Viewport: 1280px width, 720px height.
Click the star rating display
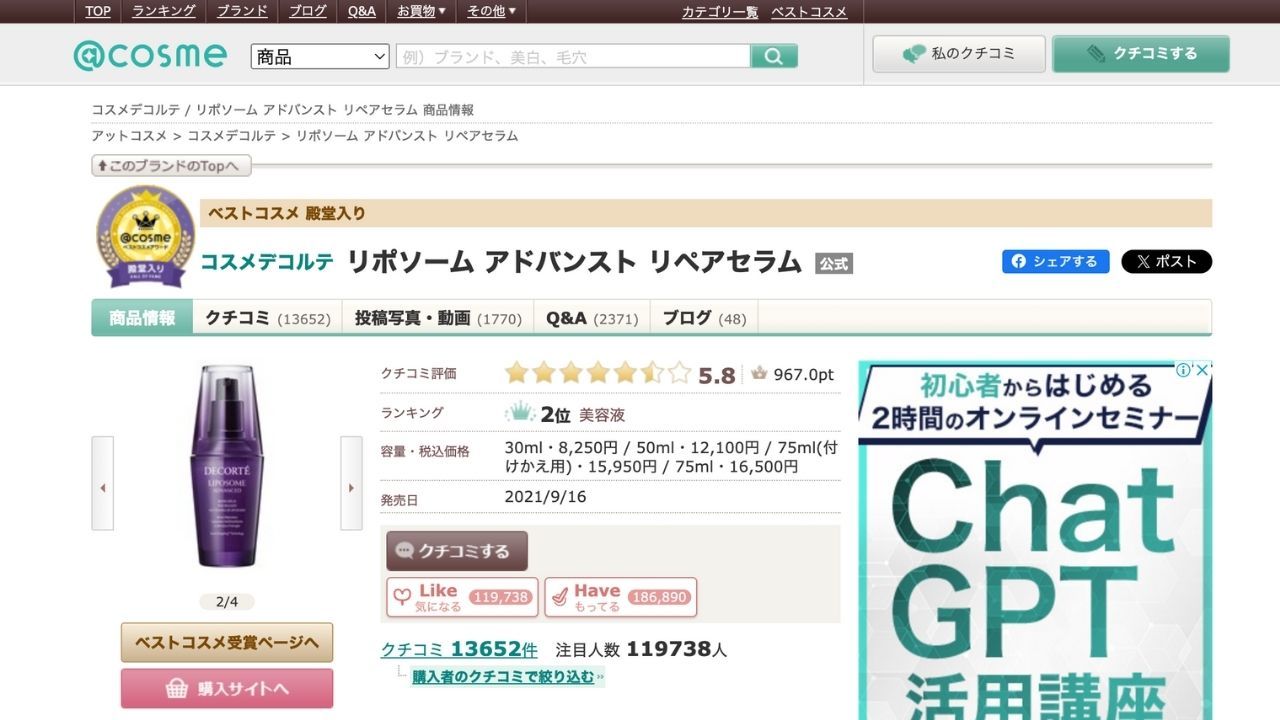tap(598, 374)
